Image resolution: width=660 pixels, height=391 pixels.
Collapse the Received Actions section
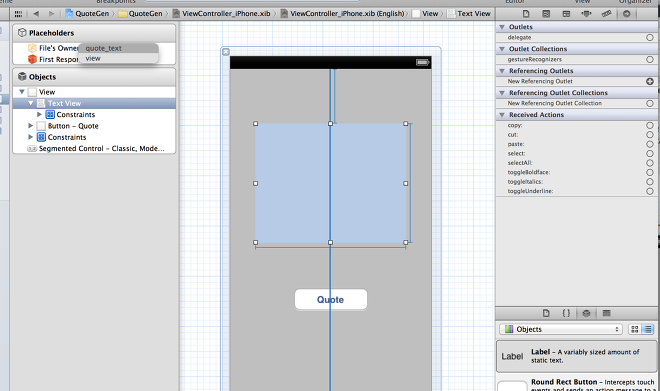(x=502, y=114)
